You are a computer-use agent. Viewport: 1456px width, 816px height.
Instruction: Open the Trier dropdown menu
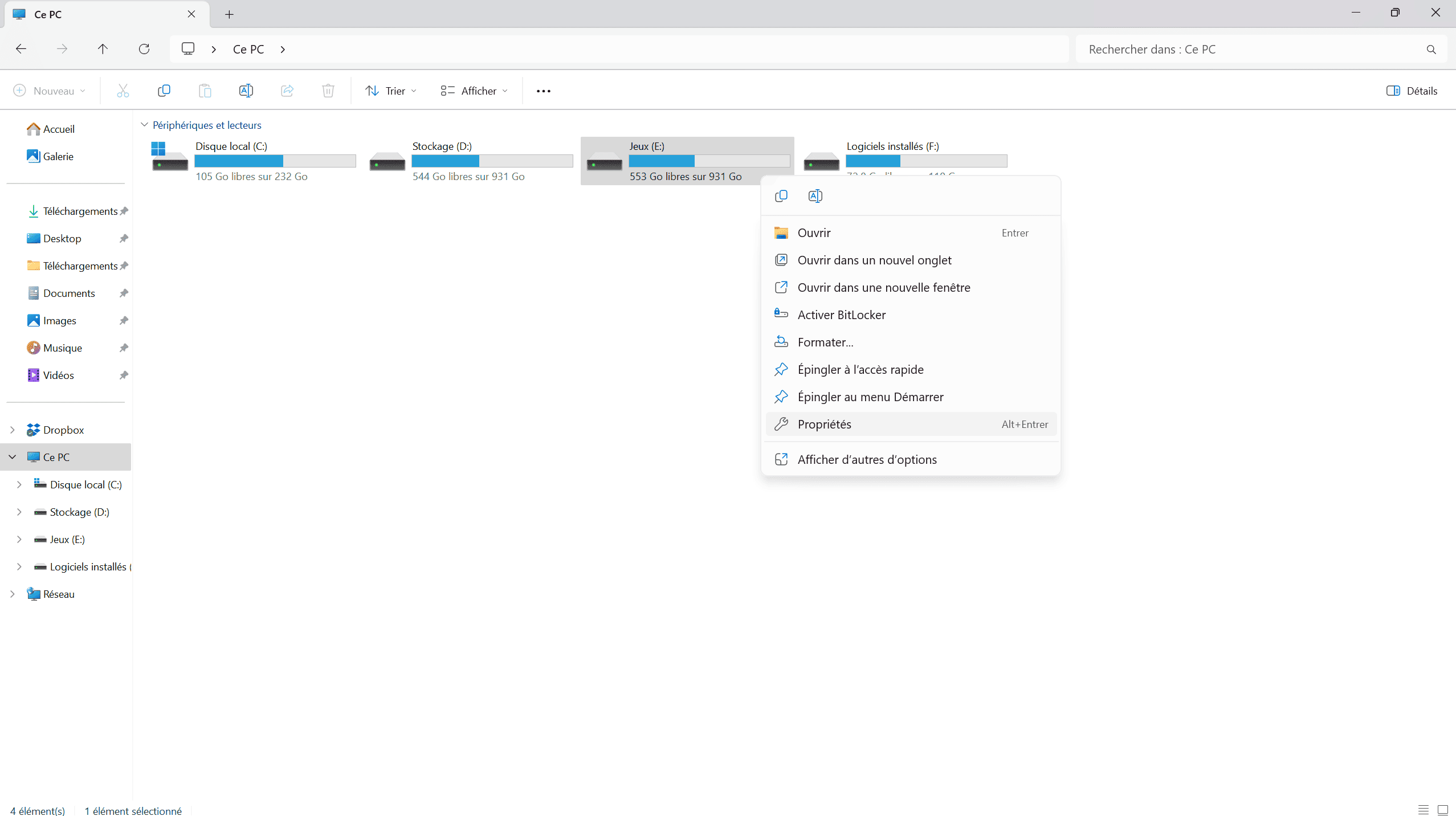391,91
